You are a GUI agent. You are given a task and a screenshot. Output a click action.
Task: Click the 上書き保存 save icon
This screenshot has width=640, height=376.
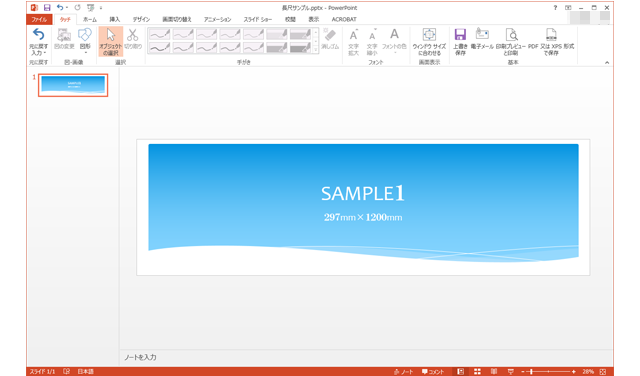(x=460, y=41)
